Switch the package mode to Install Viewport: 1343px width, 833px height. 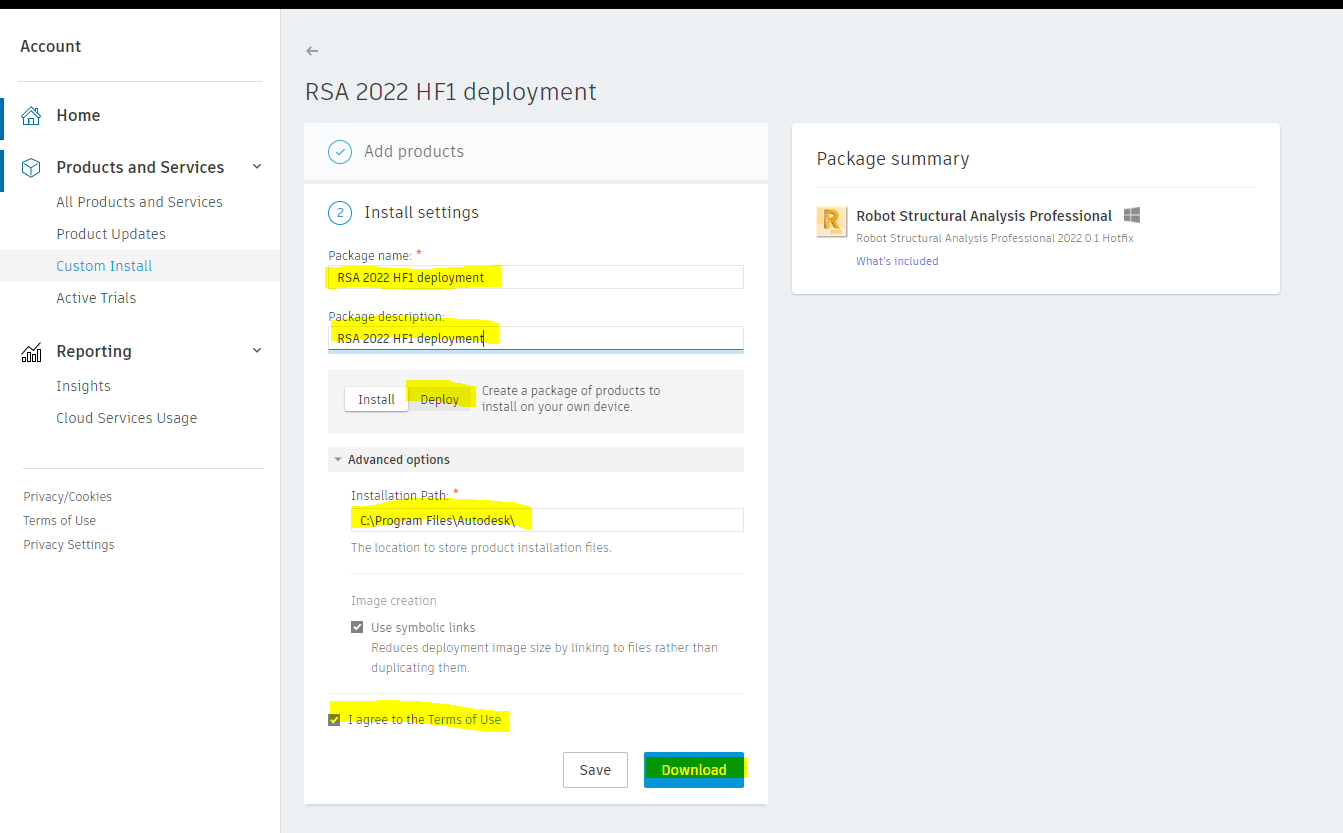[376, 398]
